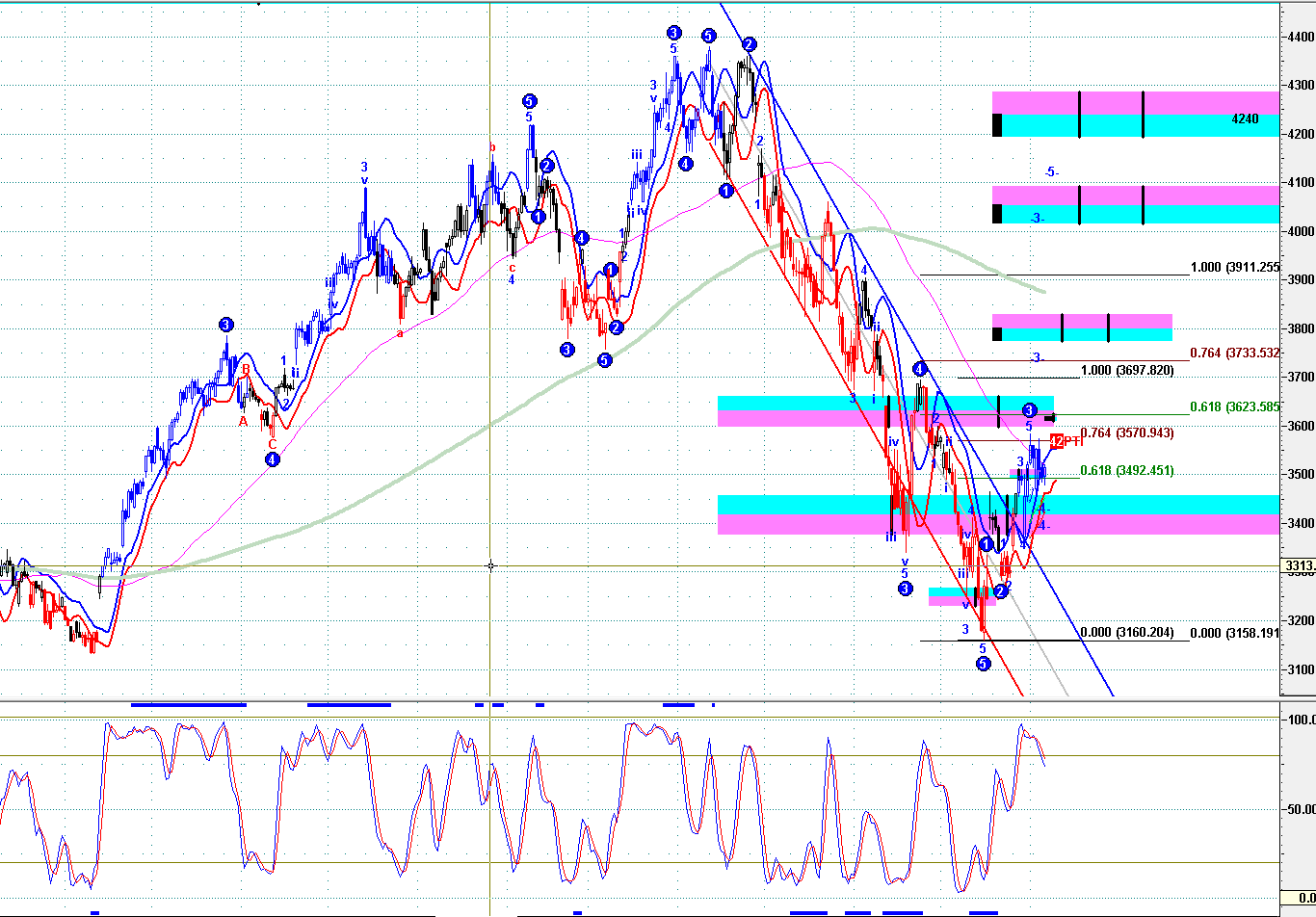1316x917 pixels.
Task: Click the 0.000 (3158.191 Fibonacci label
Action: [x=1235, y=634]
